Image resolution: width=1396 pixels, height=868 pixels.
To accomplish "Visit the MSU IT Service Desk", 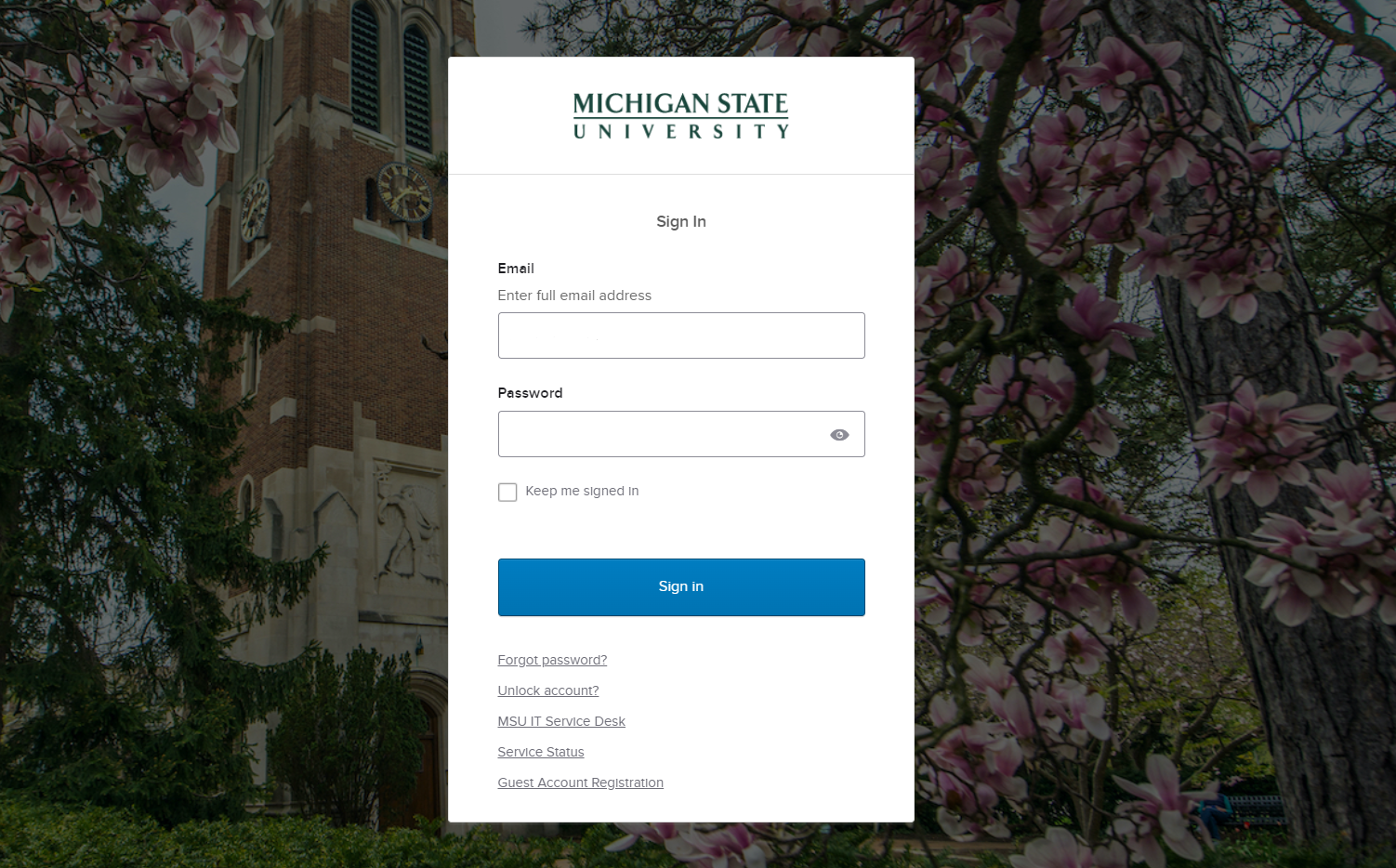I will tap(561, 721).
